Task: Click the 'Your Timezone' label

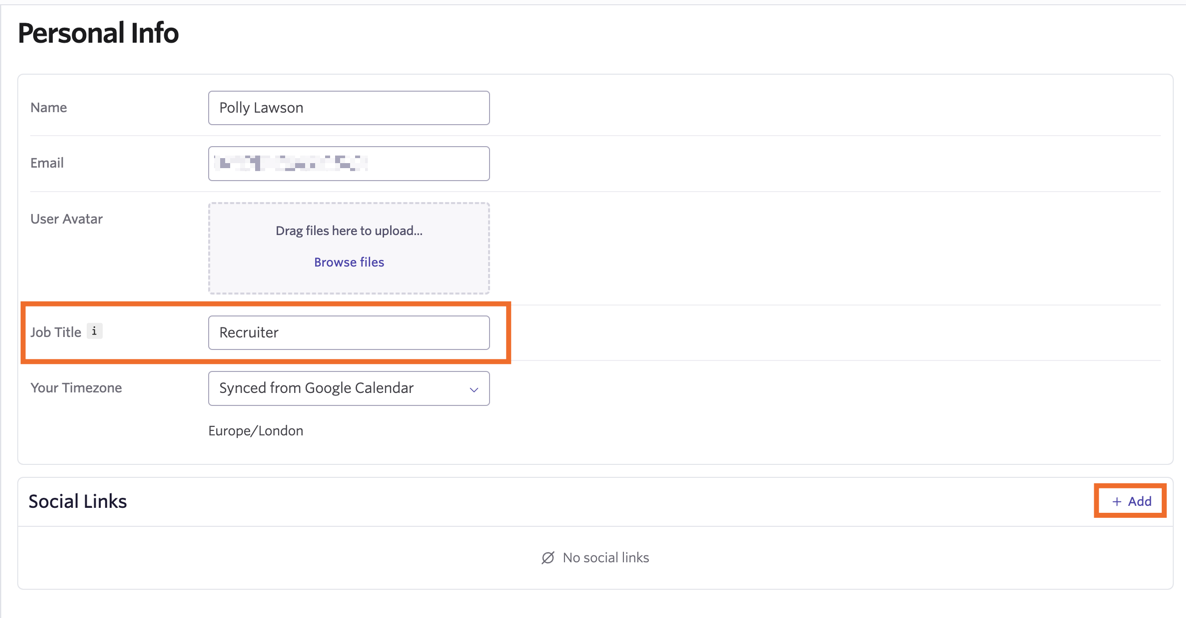Action: tap(76, 387)
